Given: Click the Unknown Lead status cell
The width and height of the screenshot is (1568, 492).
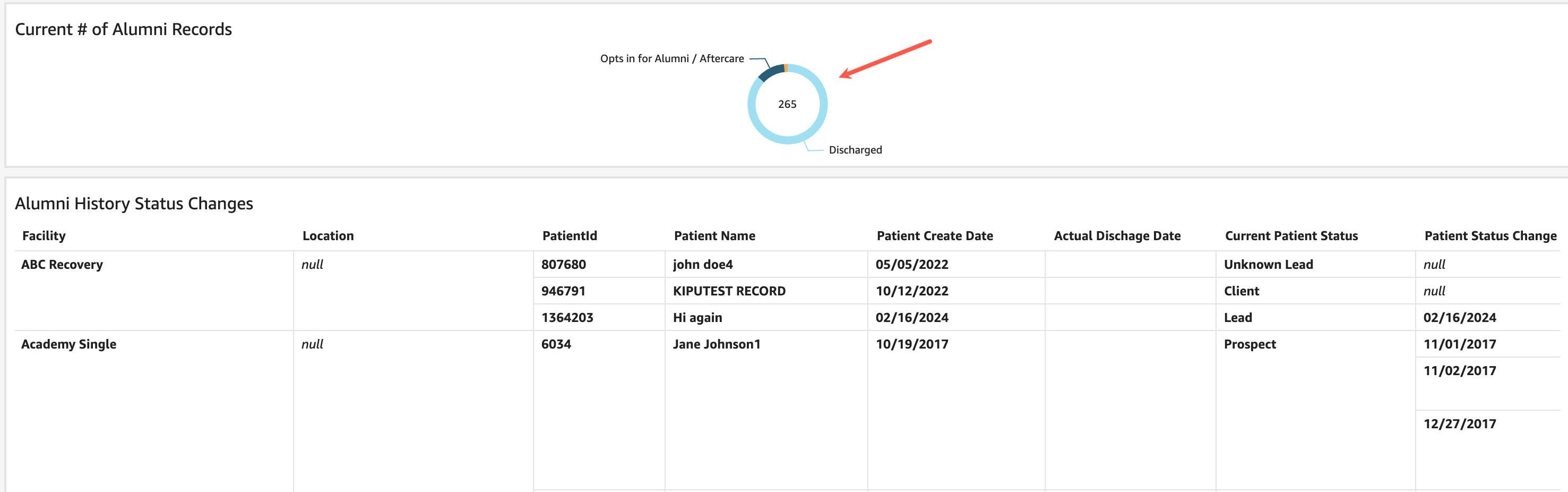Looking at the screenshot, I should [1268, 264].
